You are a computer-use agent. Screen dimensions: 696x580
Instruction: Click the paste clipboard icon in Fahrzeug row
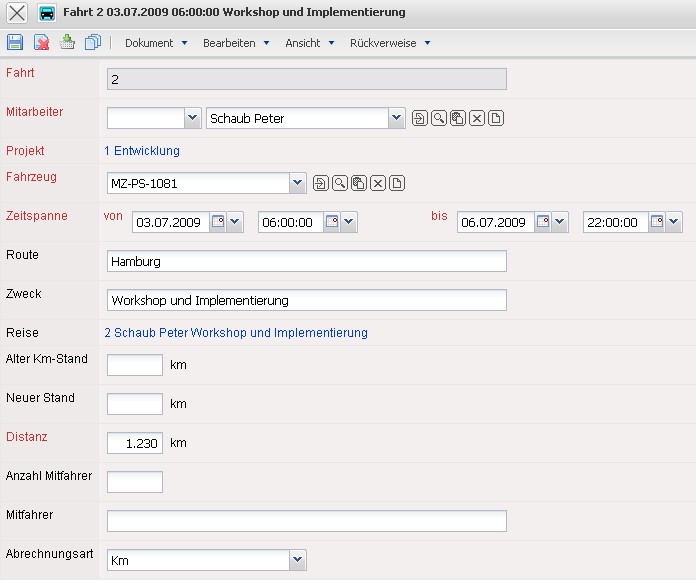(x=359, y=183)
